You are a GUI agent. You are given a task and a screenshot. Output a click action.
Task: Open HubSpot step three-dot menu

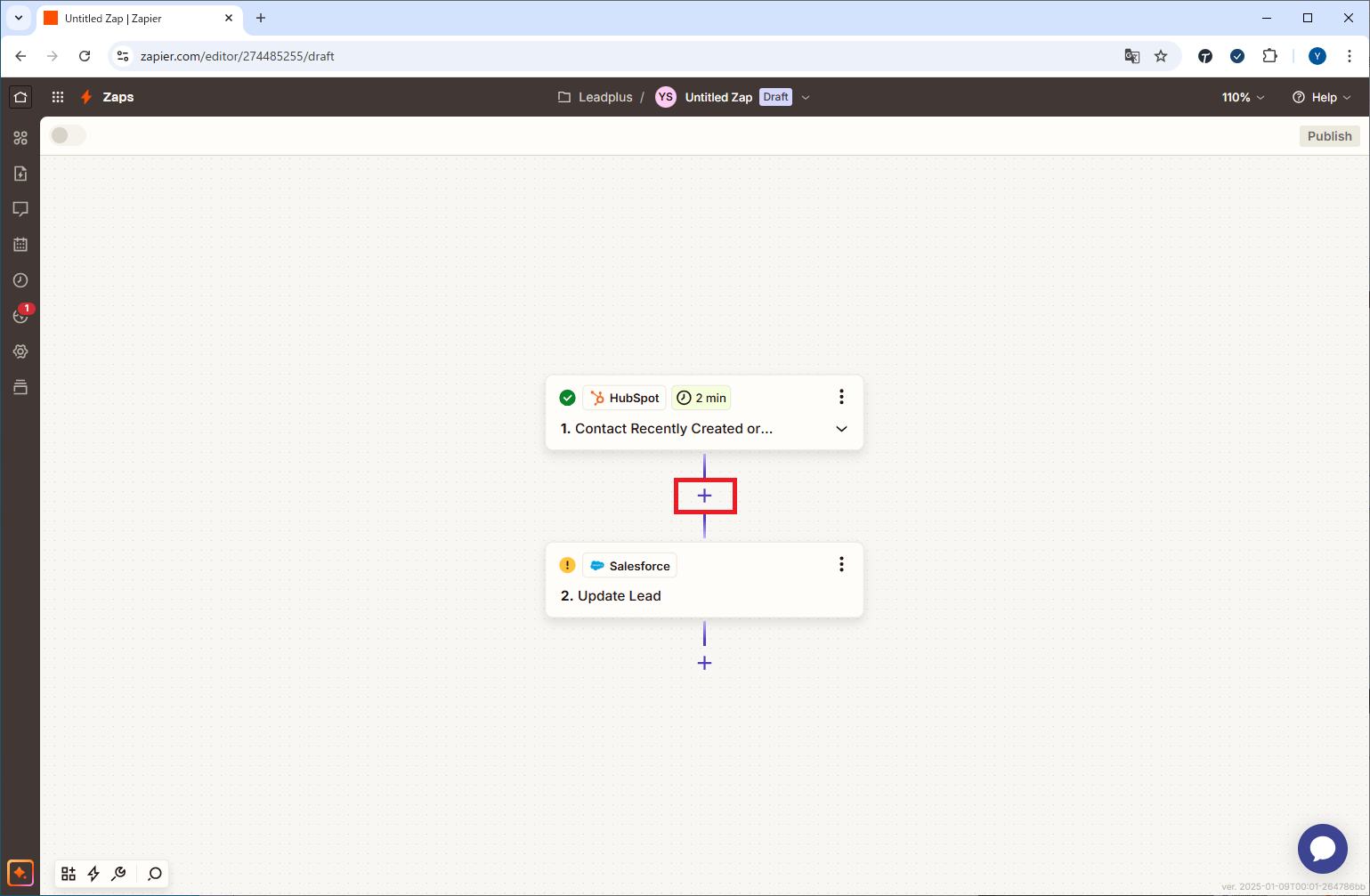(841, 397)
